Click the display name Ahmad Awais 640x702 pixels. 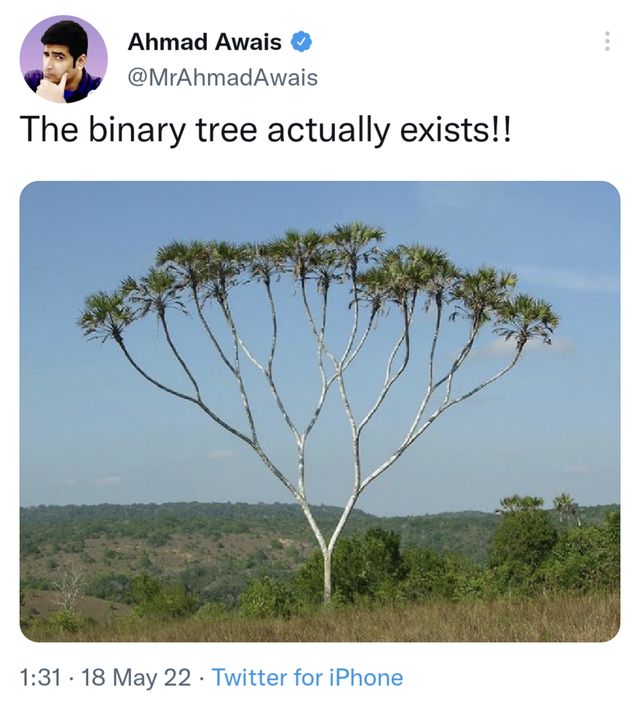point(204,42)
